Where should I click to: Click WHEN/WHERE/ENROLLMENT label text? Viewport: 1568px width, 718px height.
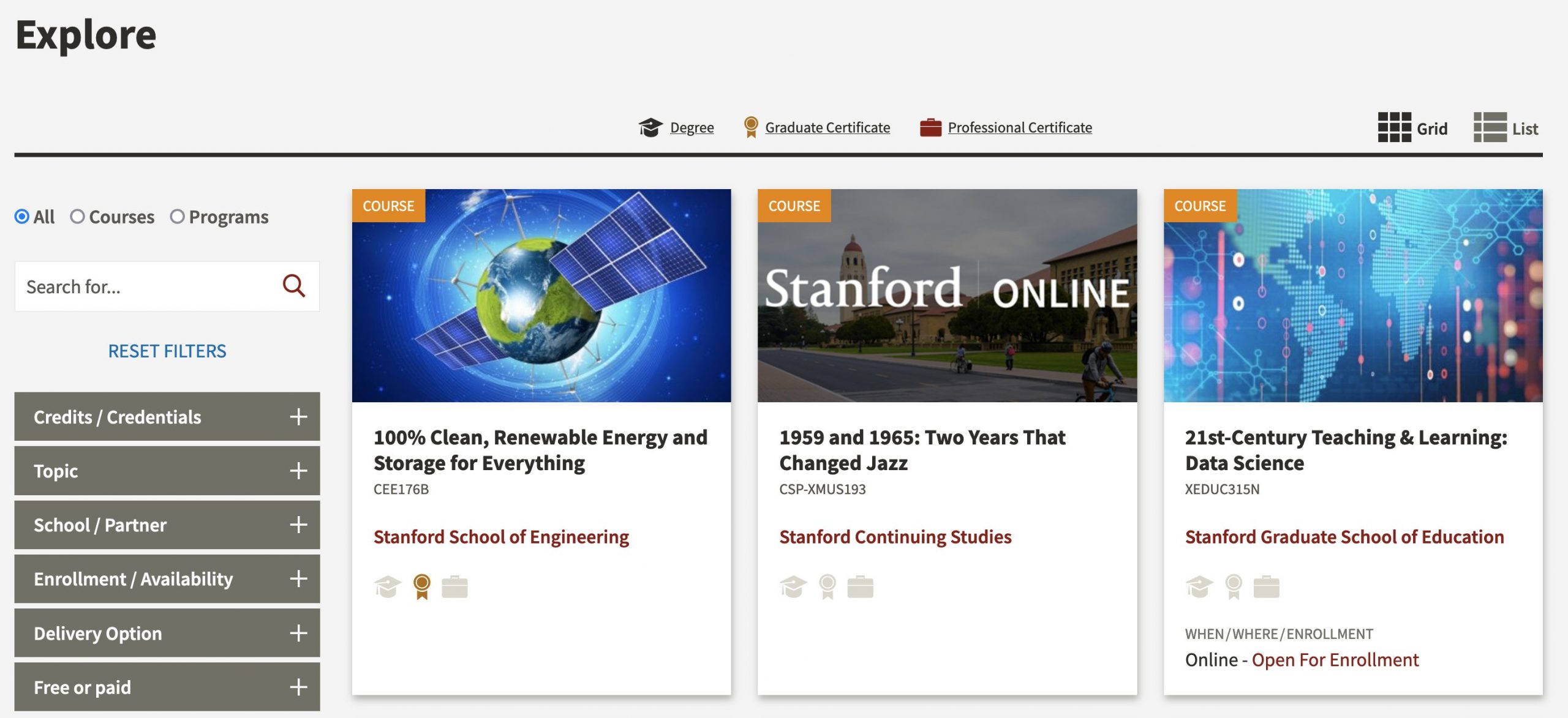[x=1279, y=634]
